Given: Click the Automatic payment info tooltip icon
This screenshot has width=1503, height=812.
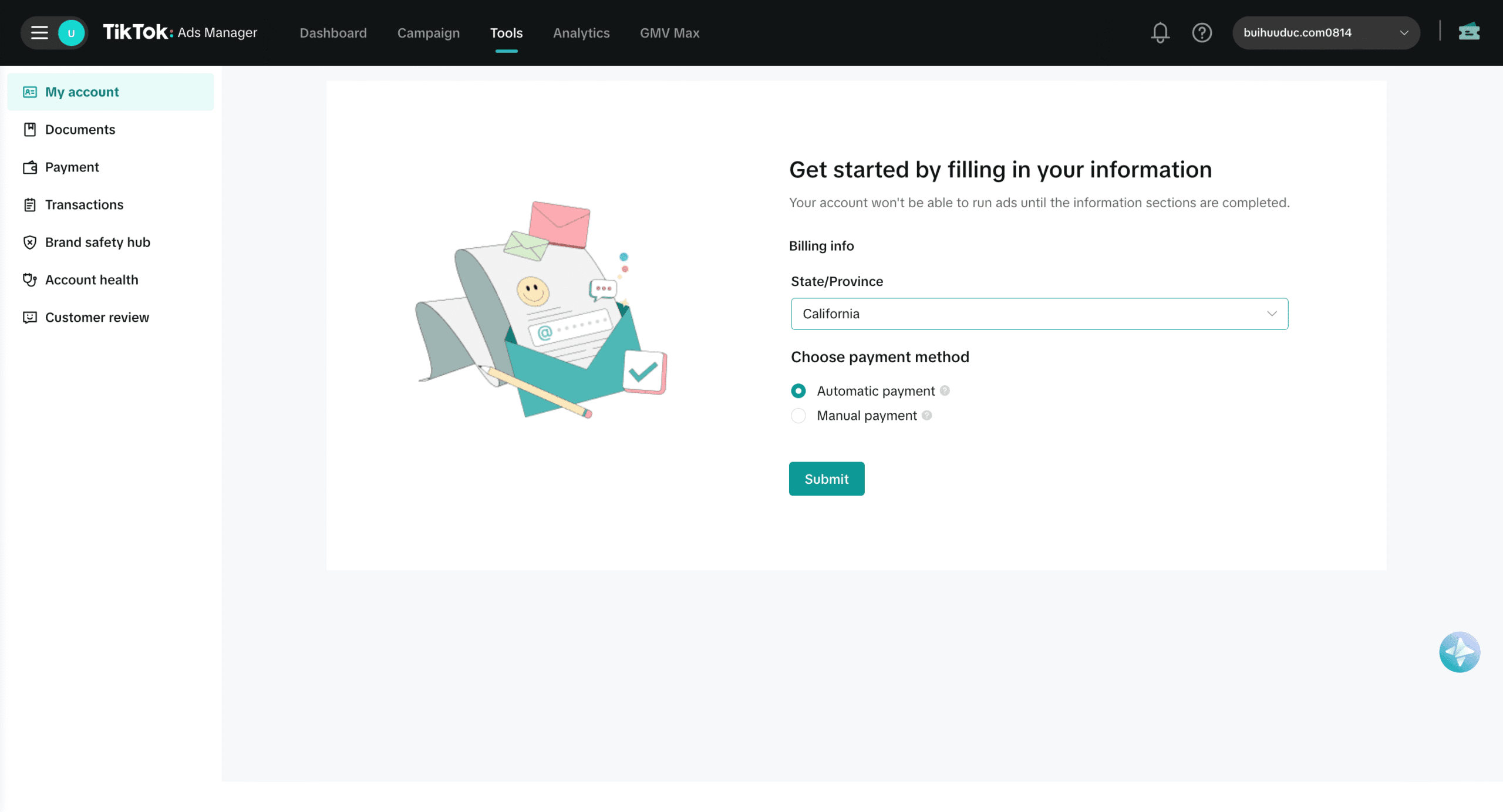Looking at the screenshot, I should [945, 391].
